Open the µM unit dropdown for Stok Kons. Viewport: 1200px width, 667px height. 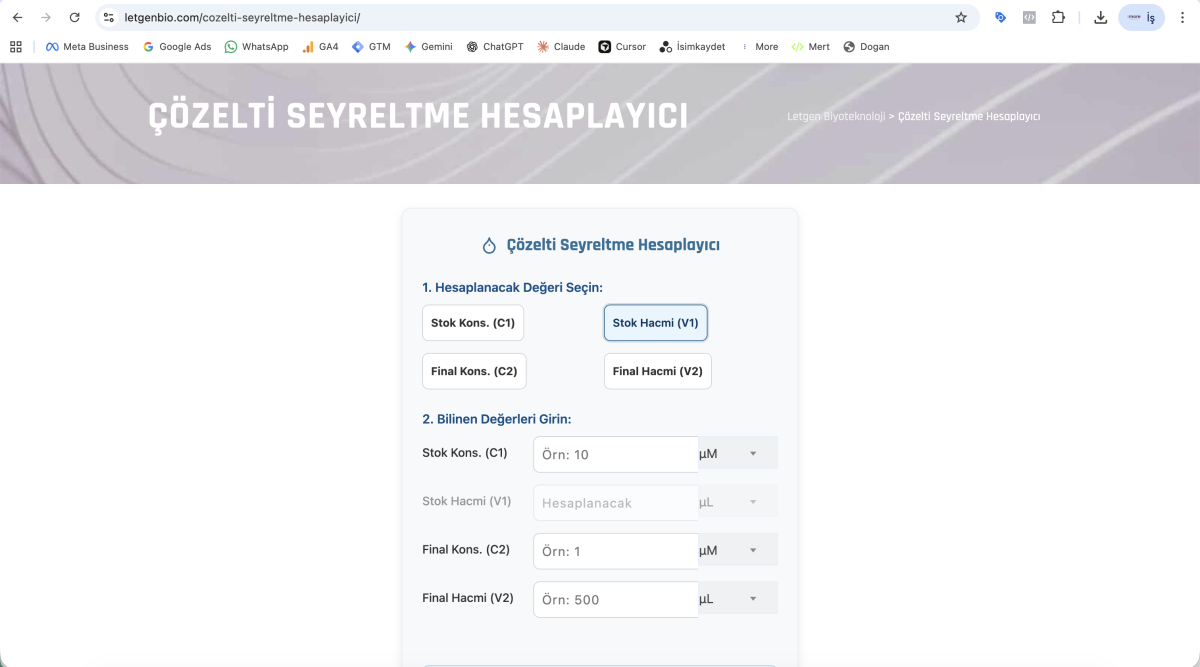pyautogui.click(x=737, y=452)
